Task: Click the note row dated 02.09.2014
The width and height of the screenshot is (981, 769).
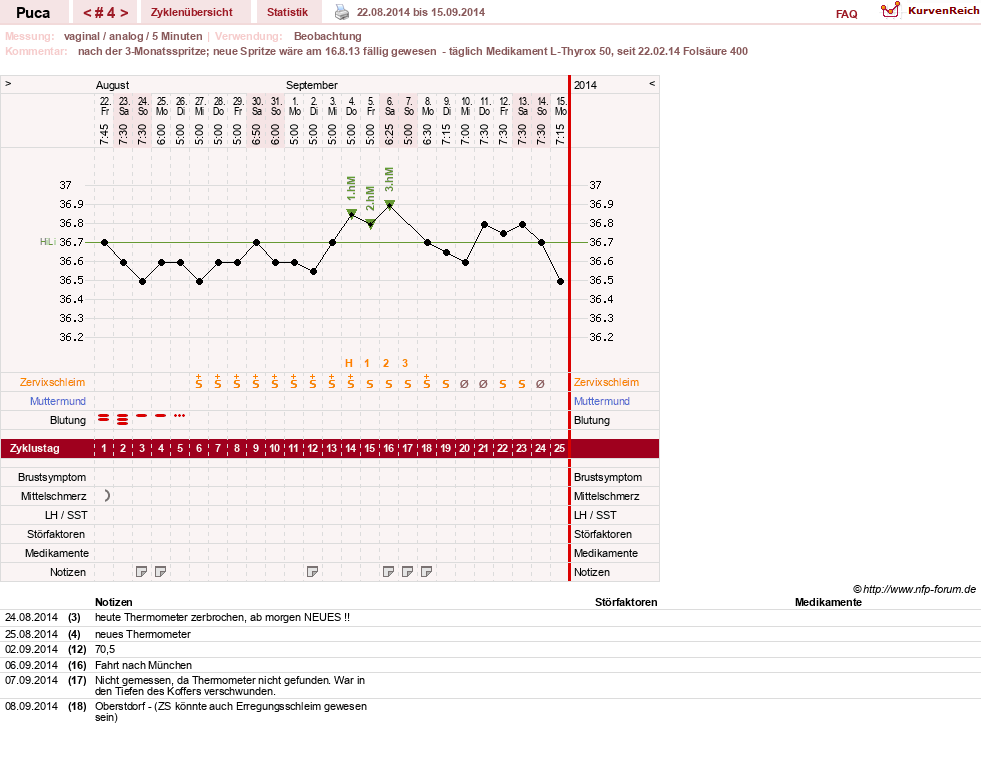Action: (x=490, y=649)
